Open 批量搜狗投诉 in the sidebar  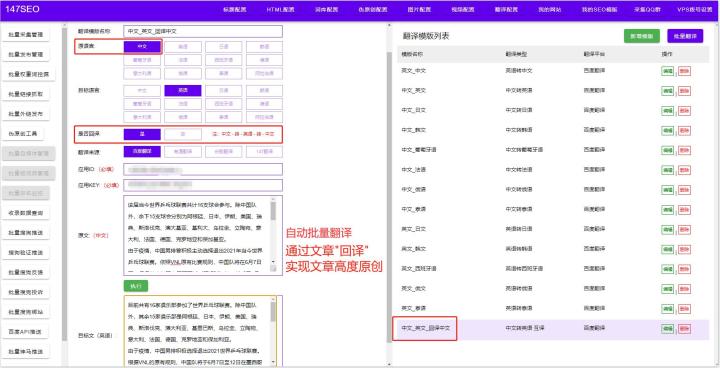(x=26, y=292)
